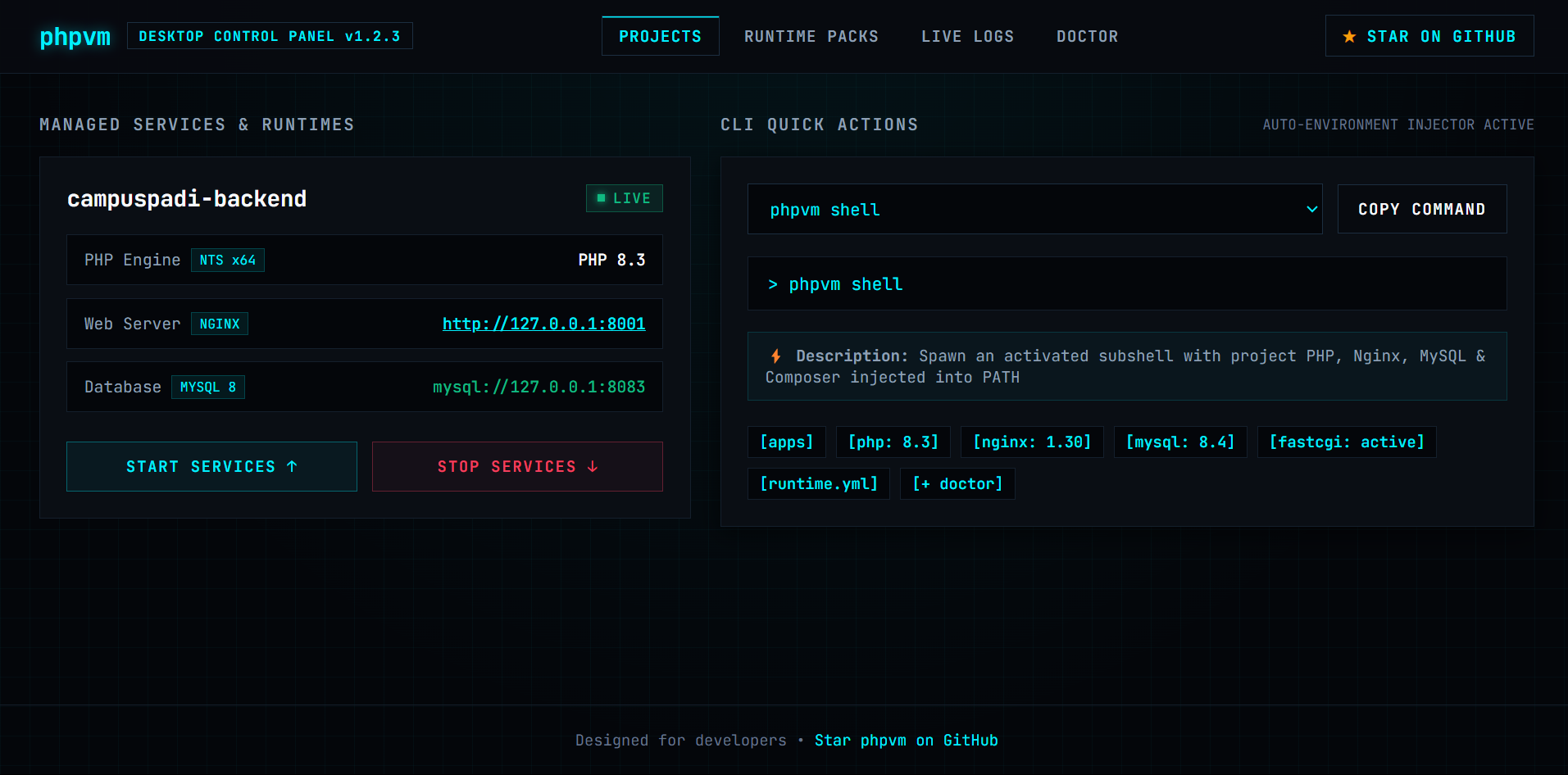The image size is (1568, 775).
Task: Click the [+ doctor] tag
Action: click(957, 484)
